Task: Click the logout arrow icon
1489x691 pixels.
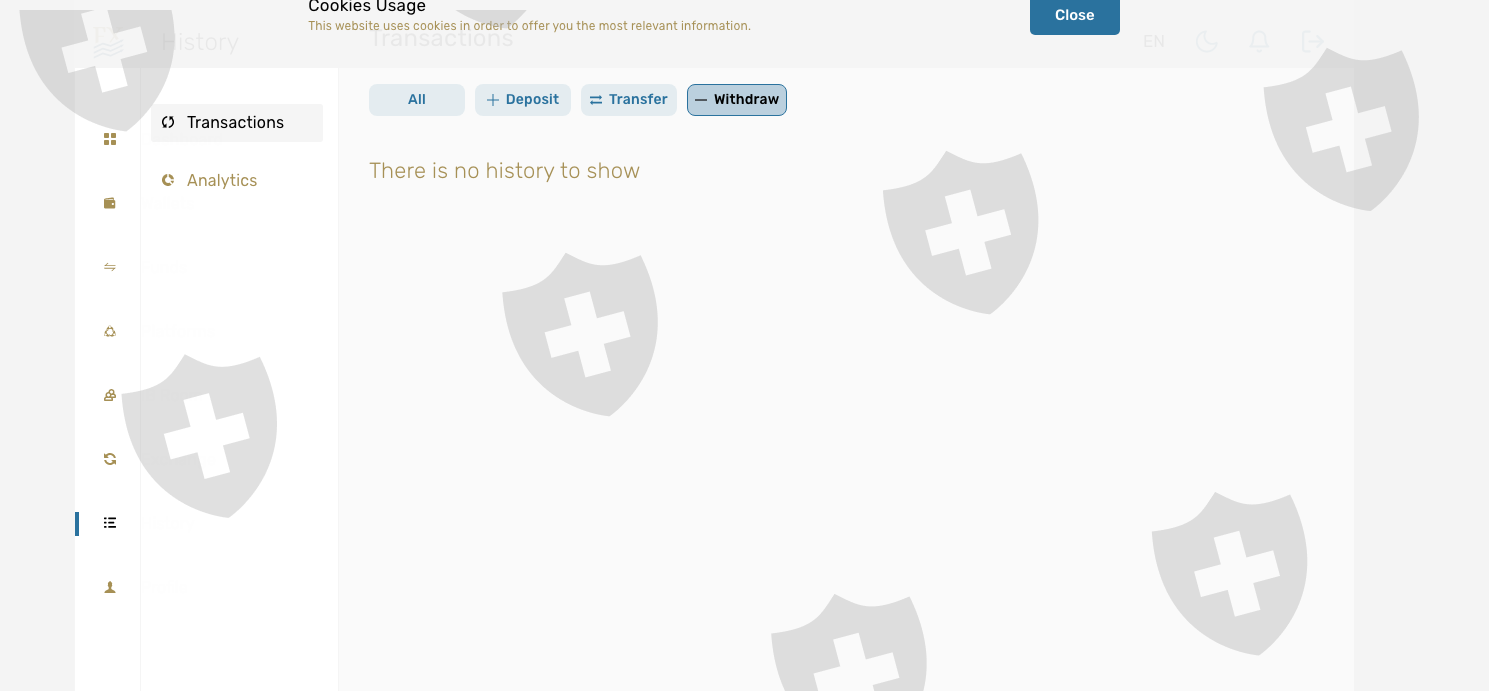Action: (1313, 41)
